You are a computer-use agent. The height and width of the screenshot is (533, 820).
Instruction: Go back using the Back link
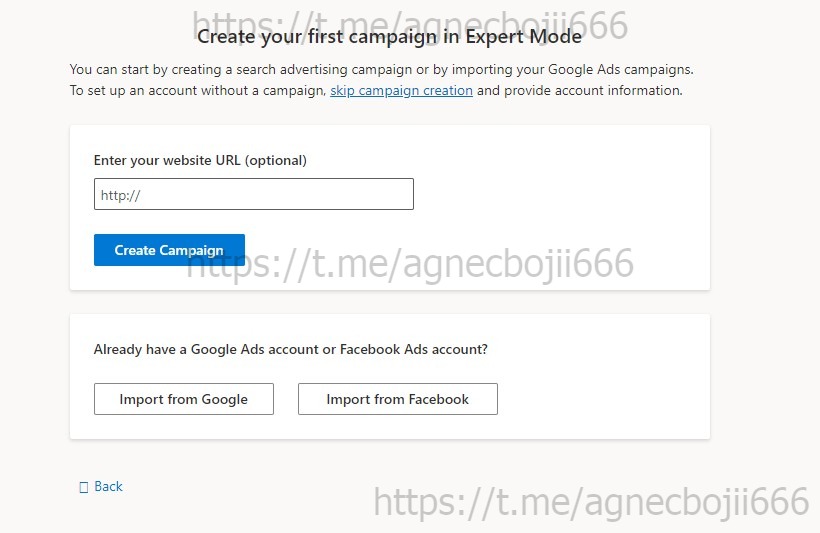(x=108, y=487)
